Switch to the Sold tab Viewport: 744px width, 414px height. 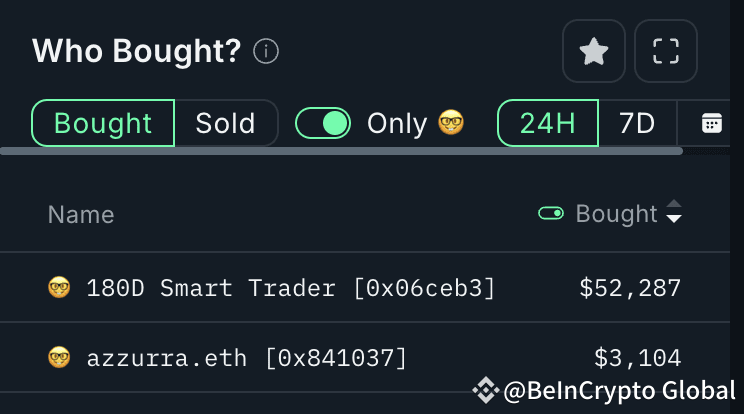225,124
